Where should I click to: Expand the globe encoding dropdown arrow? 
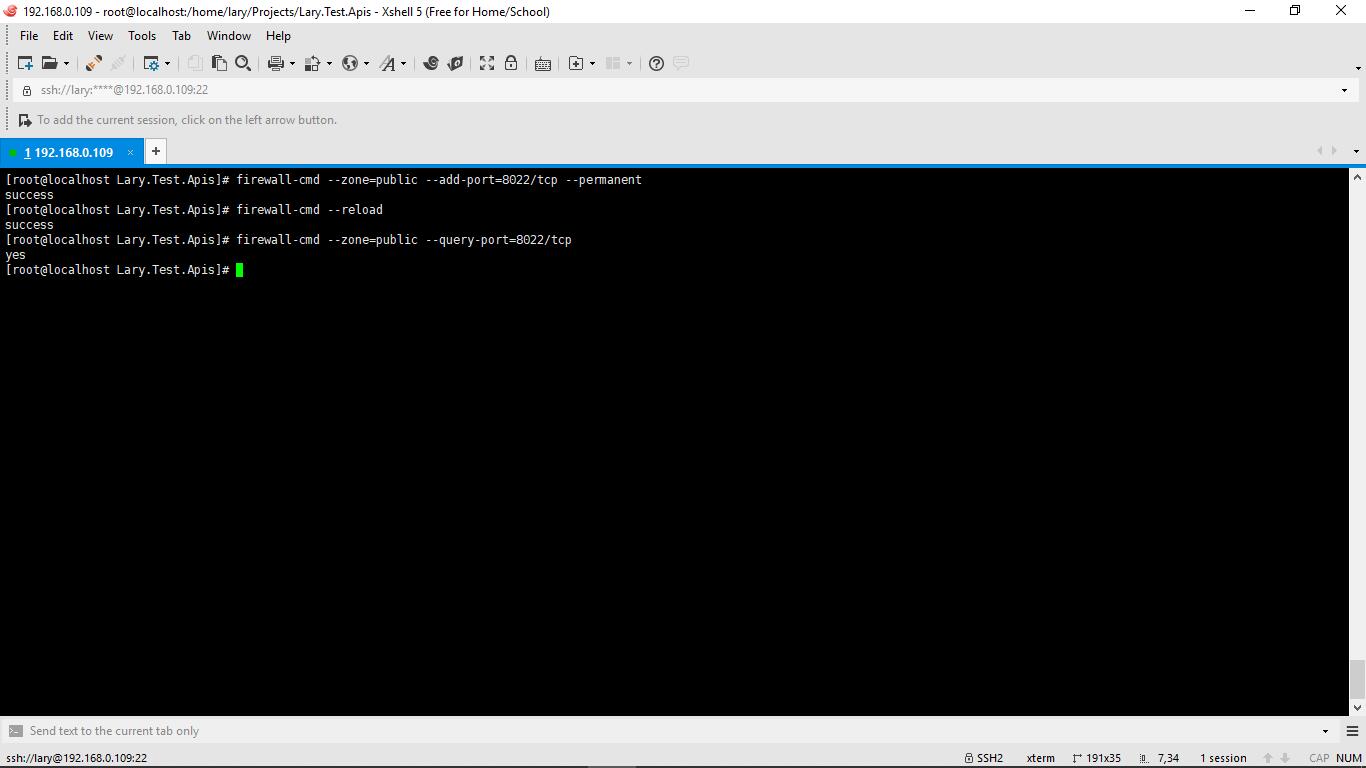pos(366,63)
